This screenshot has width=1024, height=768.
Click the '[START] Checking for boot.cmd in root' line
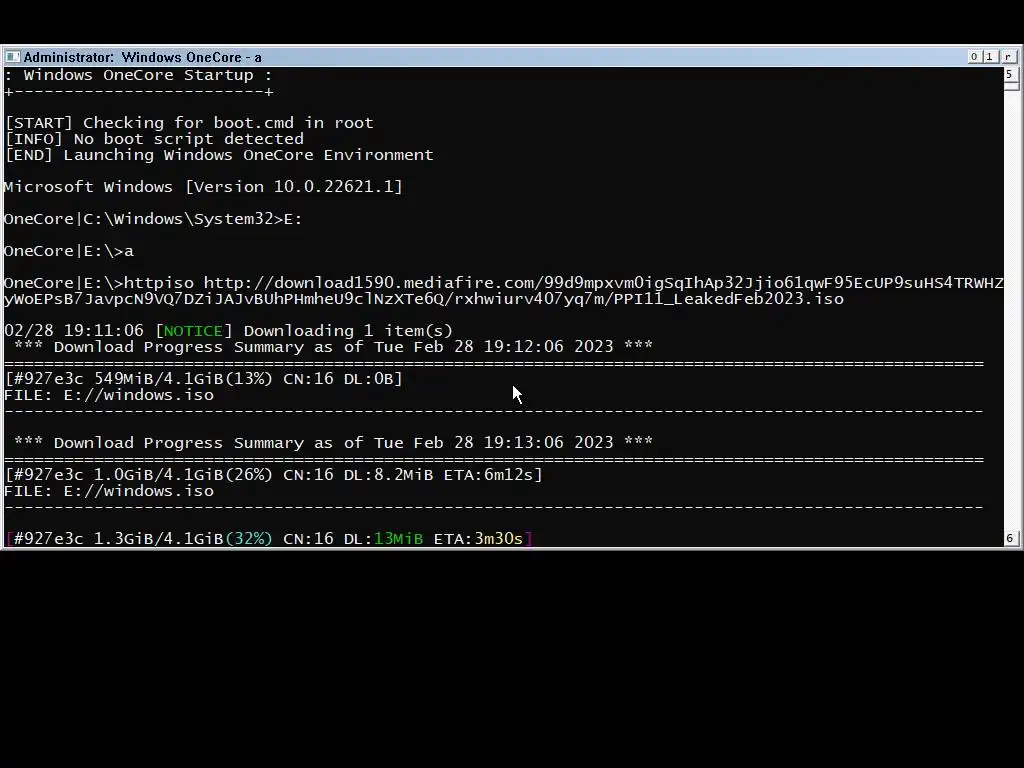coord(189,123)
